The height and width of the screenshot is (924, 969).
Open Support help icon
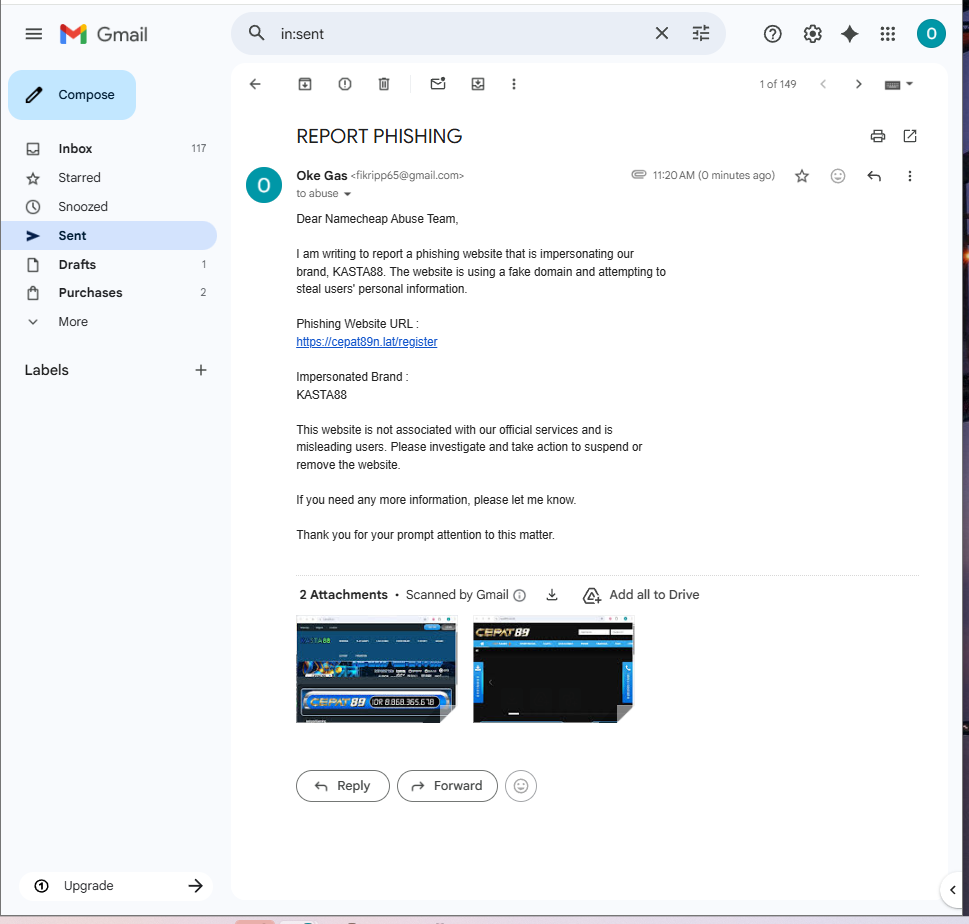tap(772, 34)
